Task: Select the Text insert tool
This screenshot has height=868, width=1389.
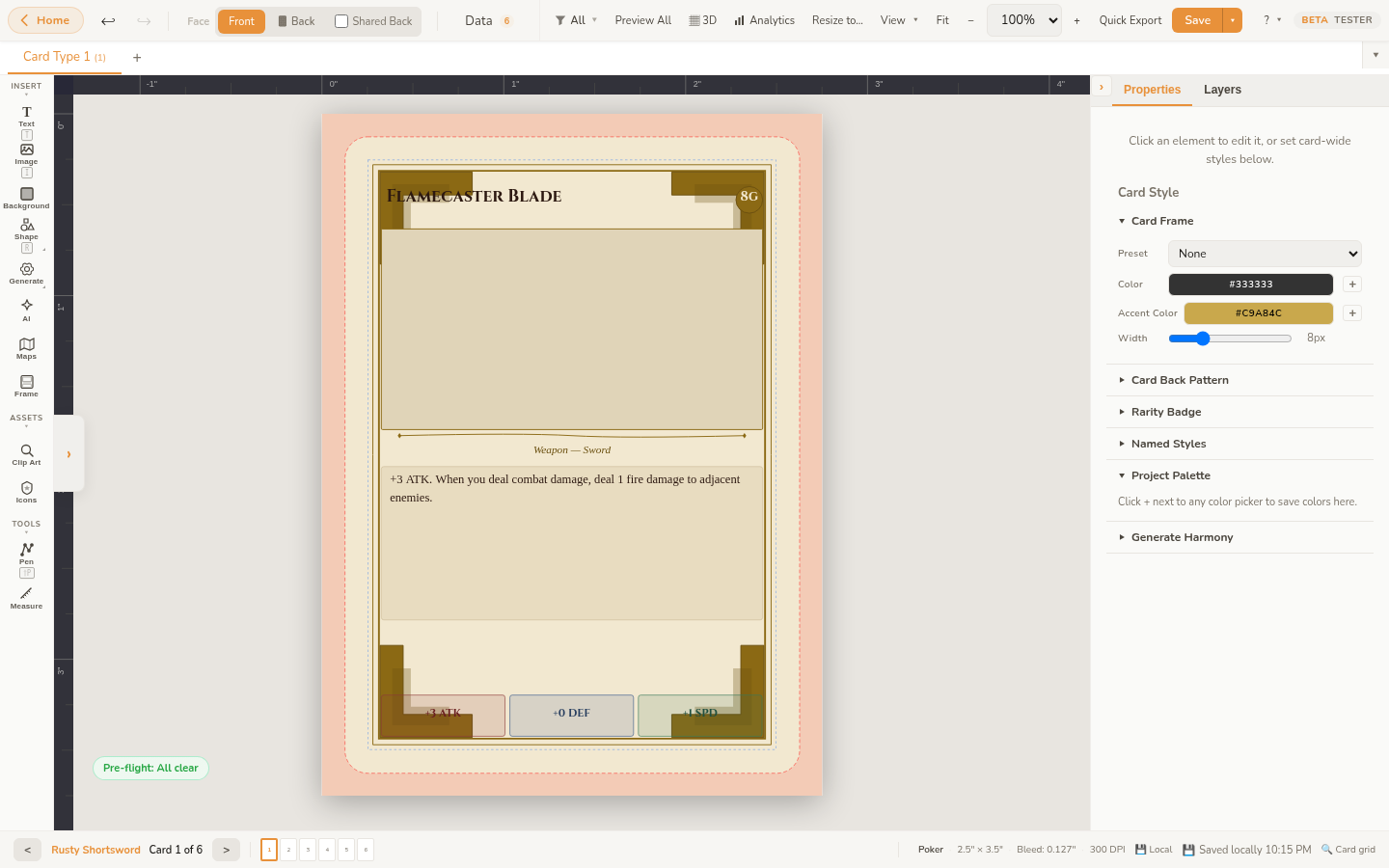Action: tap(26, 117)
